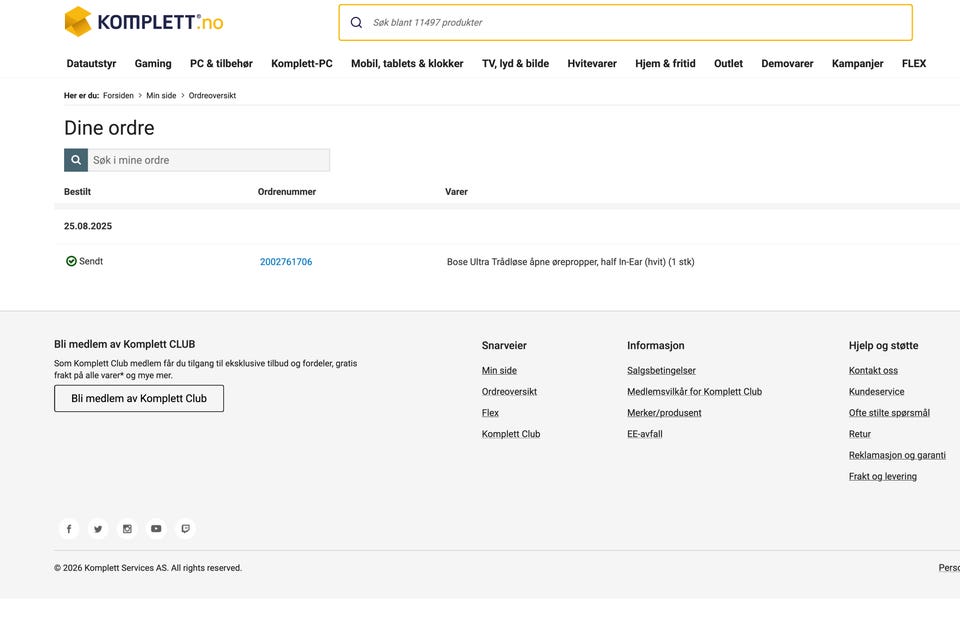The image size is (960, 637).
Task: Open the Kontakt oss footer link
Action: [x=873, y=371]
